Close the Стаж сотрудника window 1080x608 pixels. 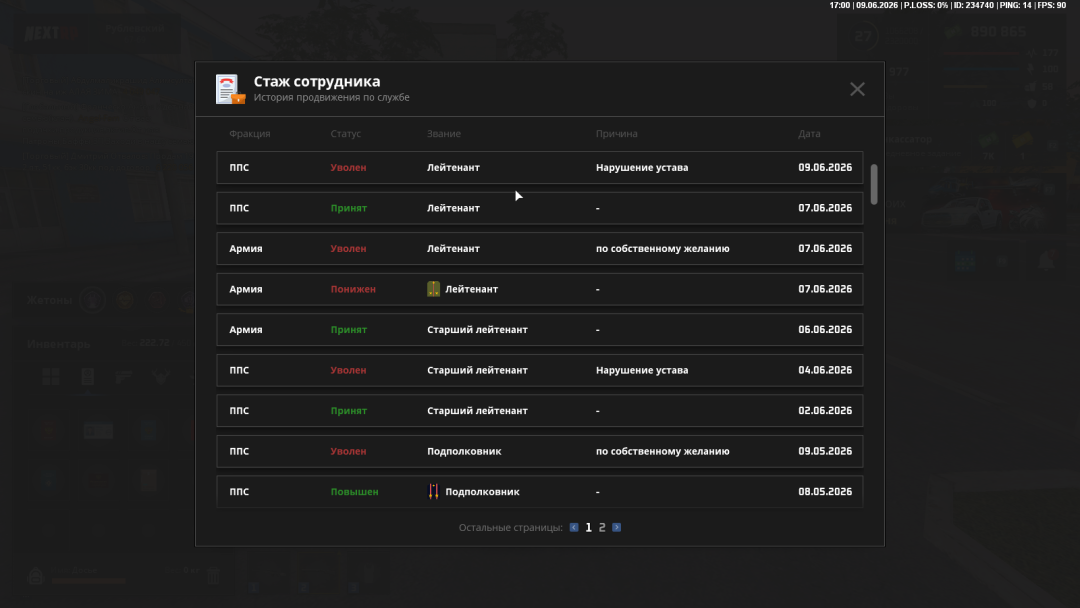click(x=857, y=89)
